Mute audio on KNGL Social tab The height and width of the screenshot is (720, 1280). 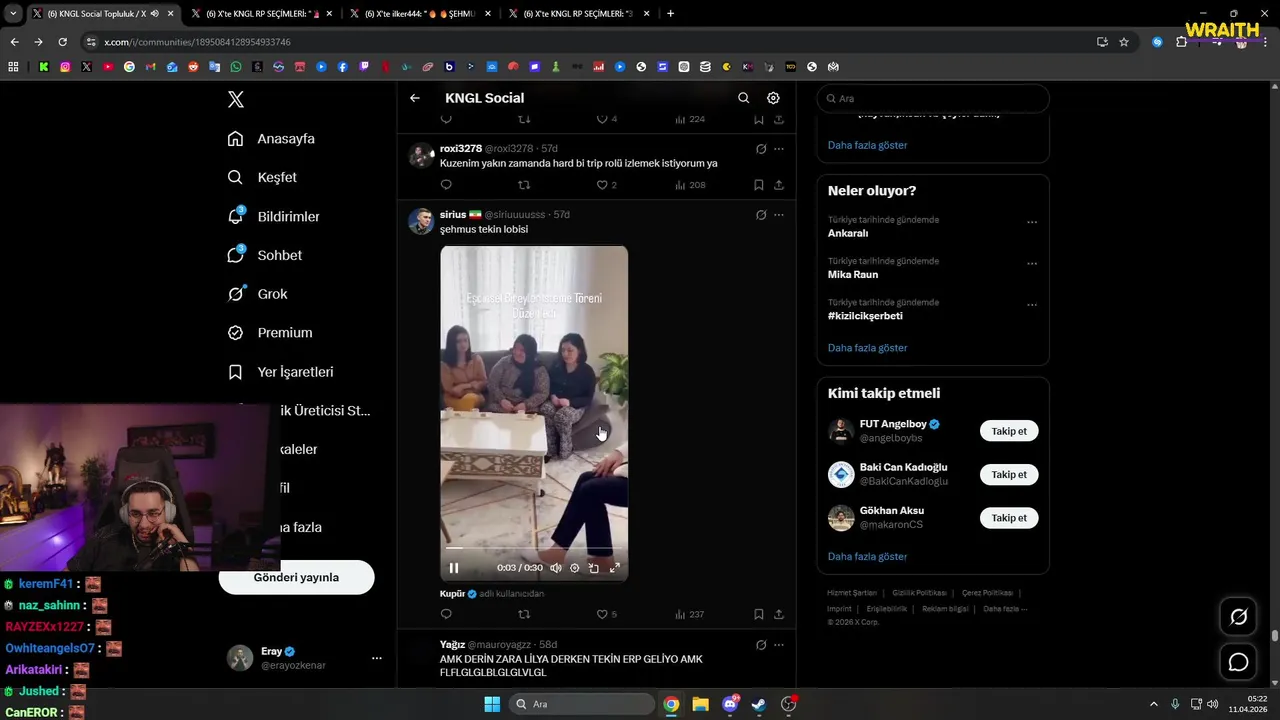[154, 14]
